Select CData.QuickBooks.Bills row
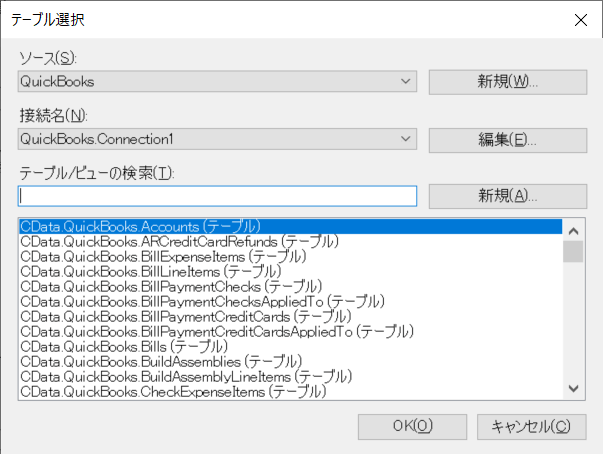 coord(291,346)
